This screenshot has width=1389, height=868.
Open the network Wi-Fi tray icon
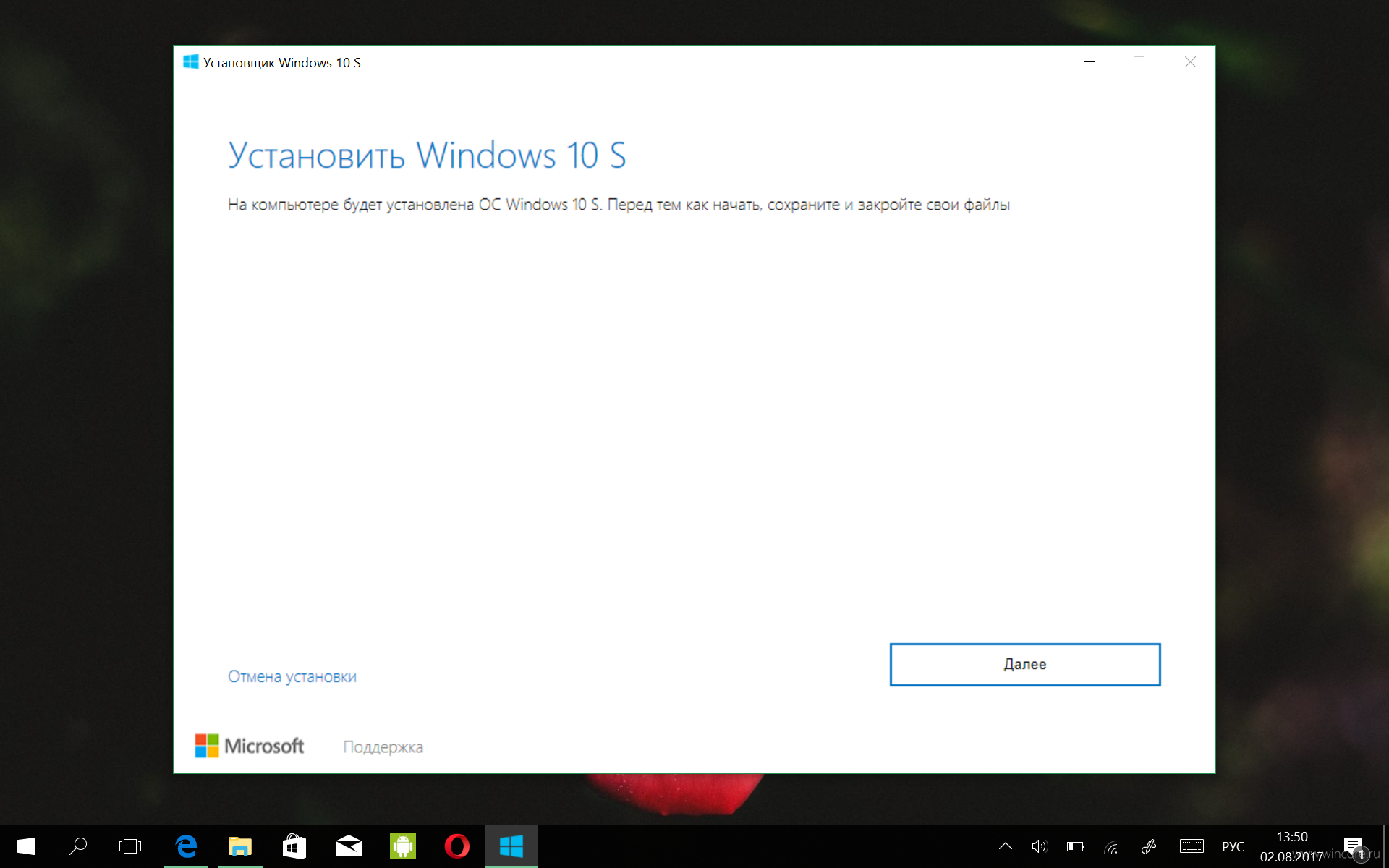[x=1111, y=846]
